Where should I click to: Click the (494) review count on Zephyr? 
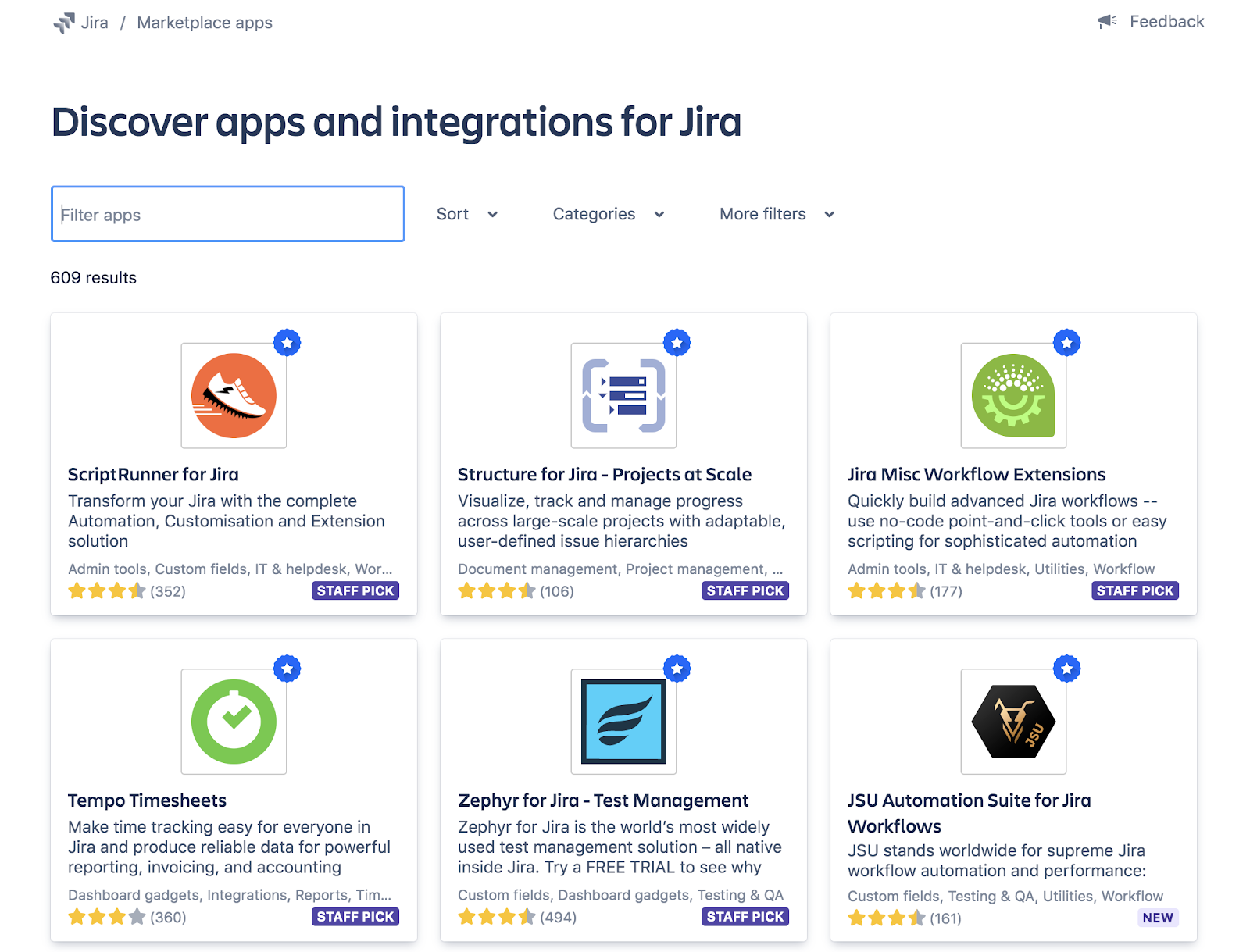click(559, 917)
